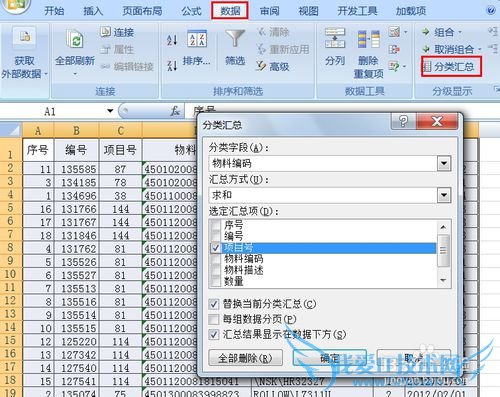Expand the 取消组合 dropdown arrow

pyautogui.click(x=480, y=49)
